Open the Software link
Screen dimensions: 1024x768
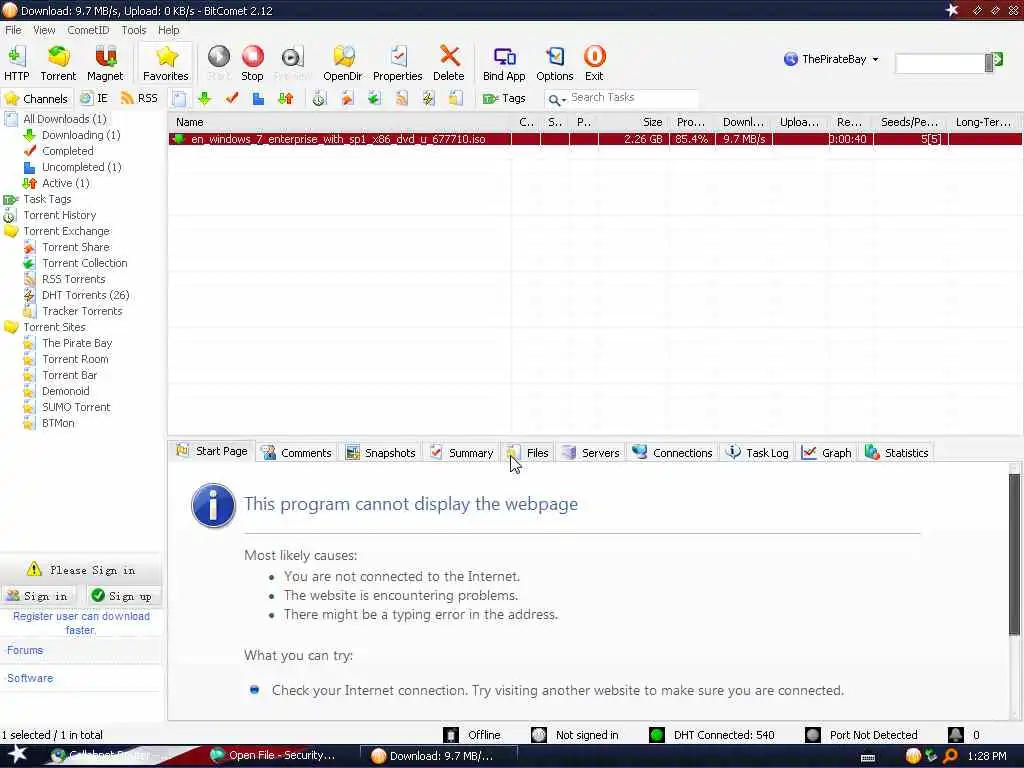point(30,679)
